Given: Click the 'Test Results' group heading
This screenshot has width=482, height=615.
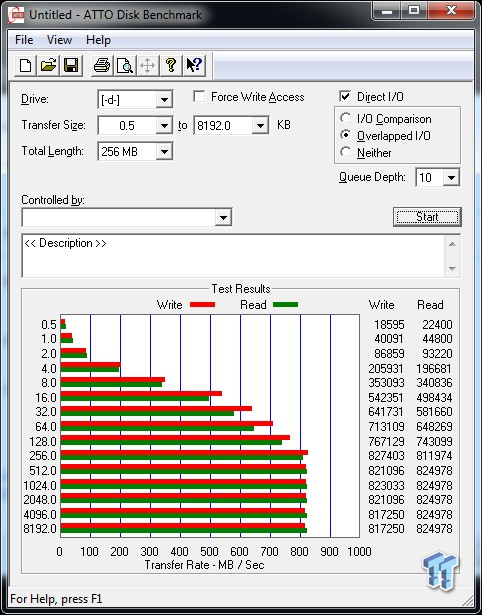Looking at the screenshot, I should tap(241, 289).
